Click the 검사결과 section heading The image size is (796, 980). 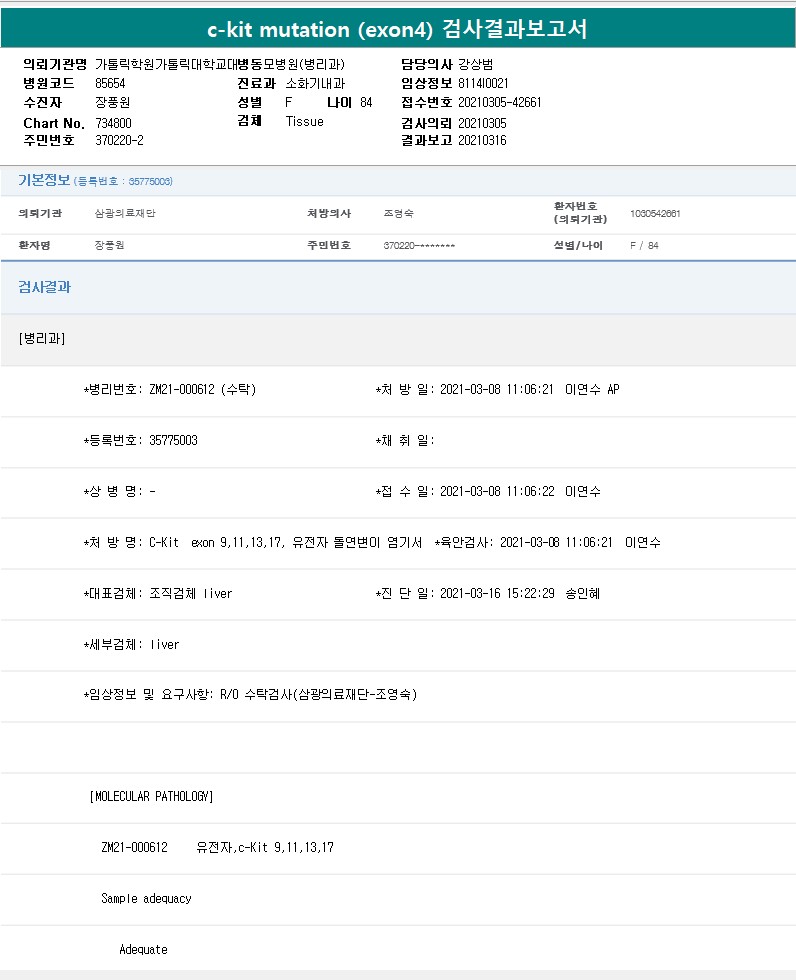pyautogui.click(x=44, y=287)
